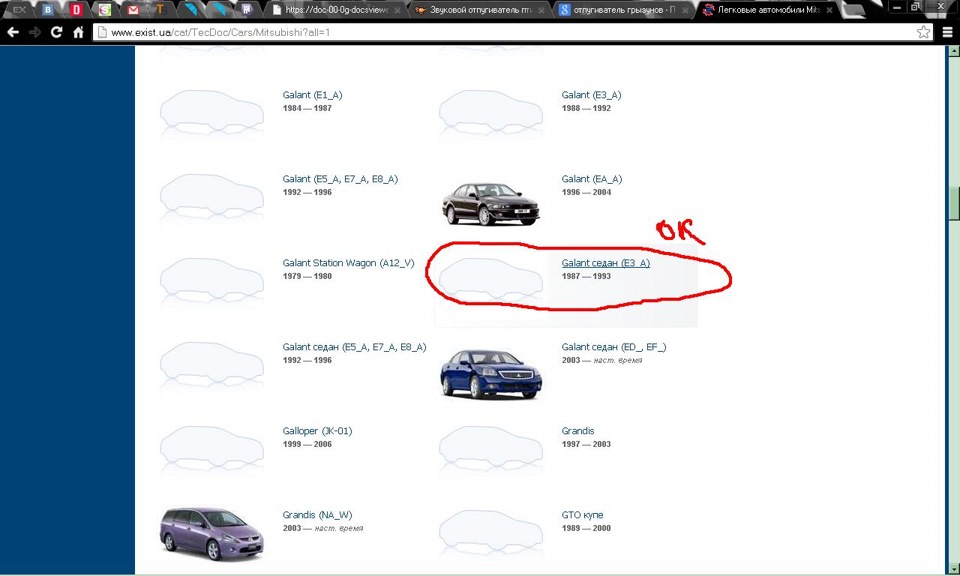The height and width of the screenshot is (576, 960).
Task: Switch to the pinned Gmail tab
Action: tap(133, 10)
